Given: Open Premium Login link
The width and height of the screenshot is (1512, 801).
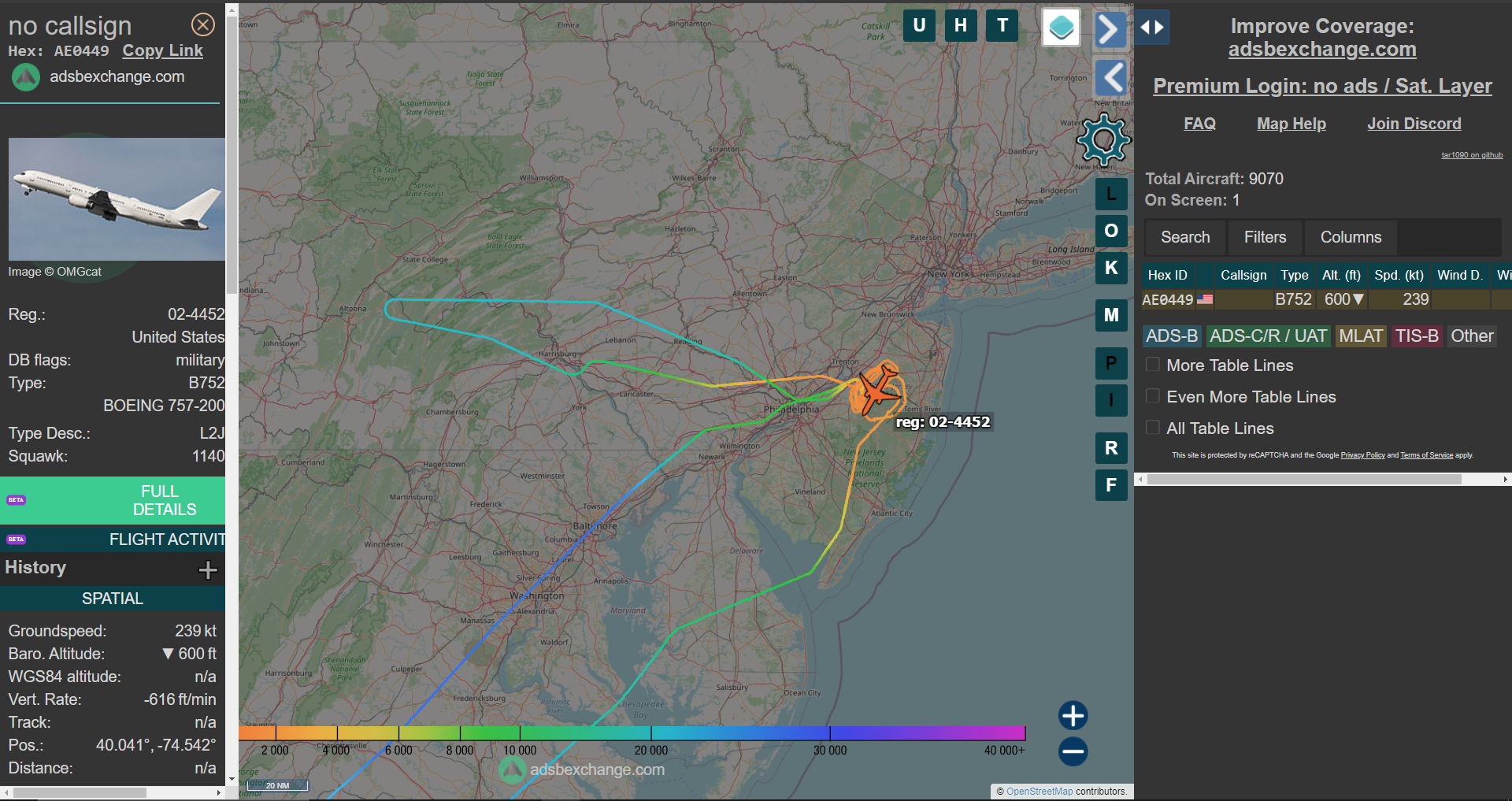Looking at the screenshot, I should tap(1322, 86).
